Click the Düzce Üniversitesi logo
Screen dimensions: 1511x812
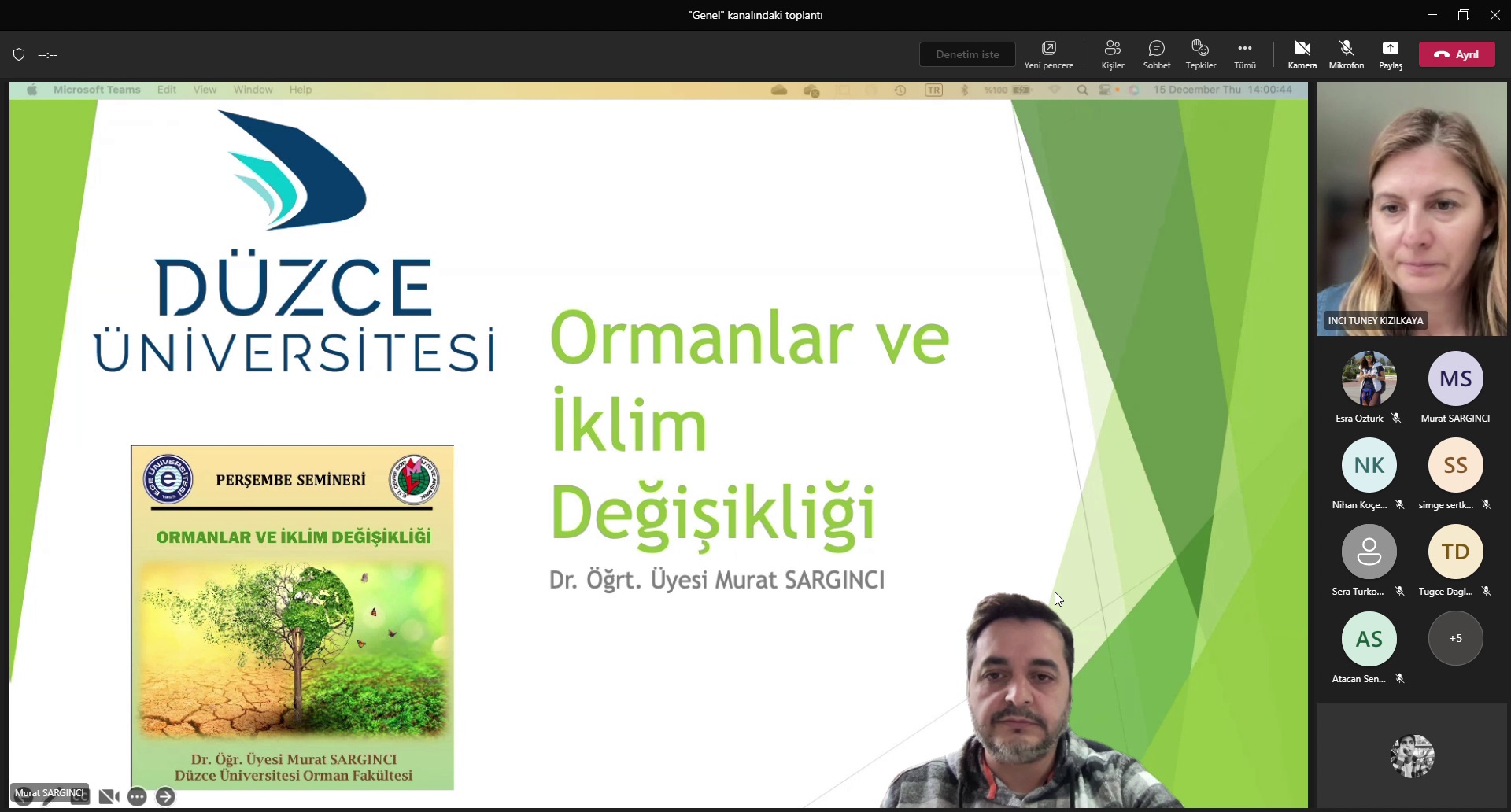pos(294,241)
